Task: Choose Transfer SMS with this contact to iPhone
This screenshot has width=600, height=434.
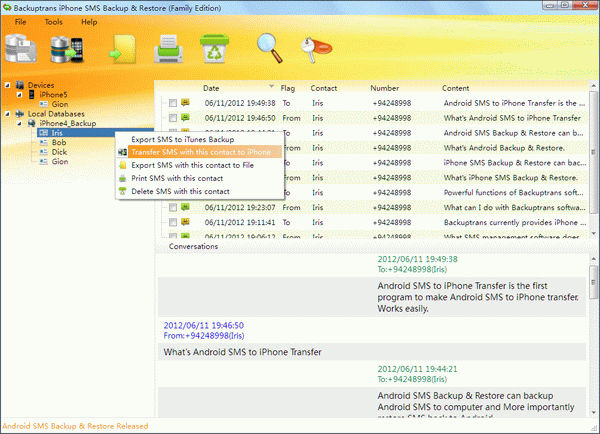Action: click(x=199, y=152)
